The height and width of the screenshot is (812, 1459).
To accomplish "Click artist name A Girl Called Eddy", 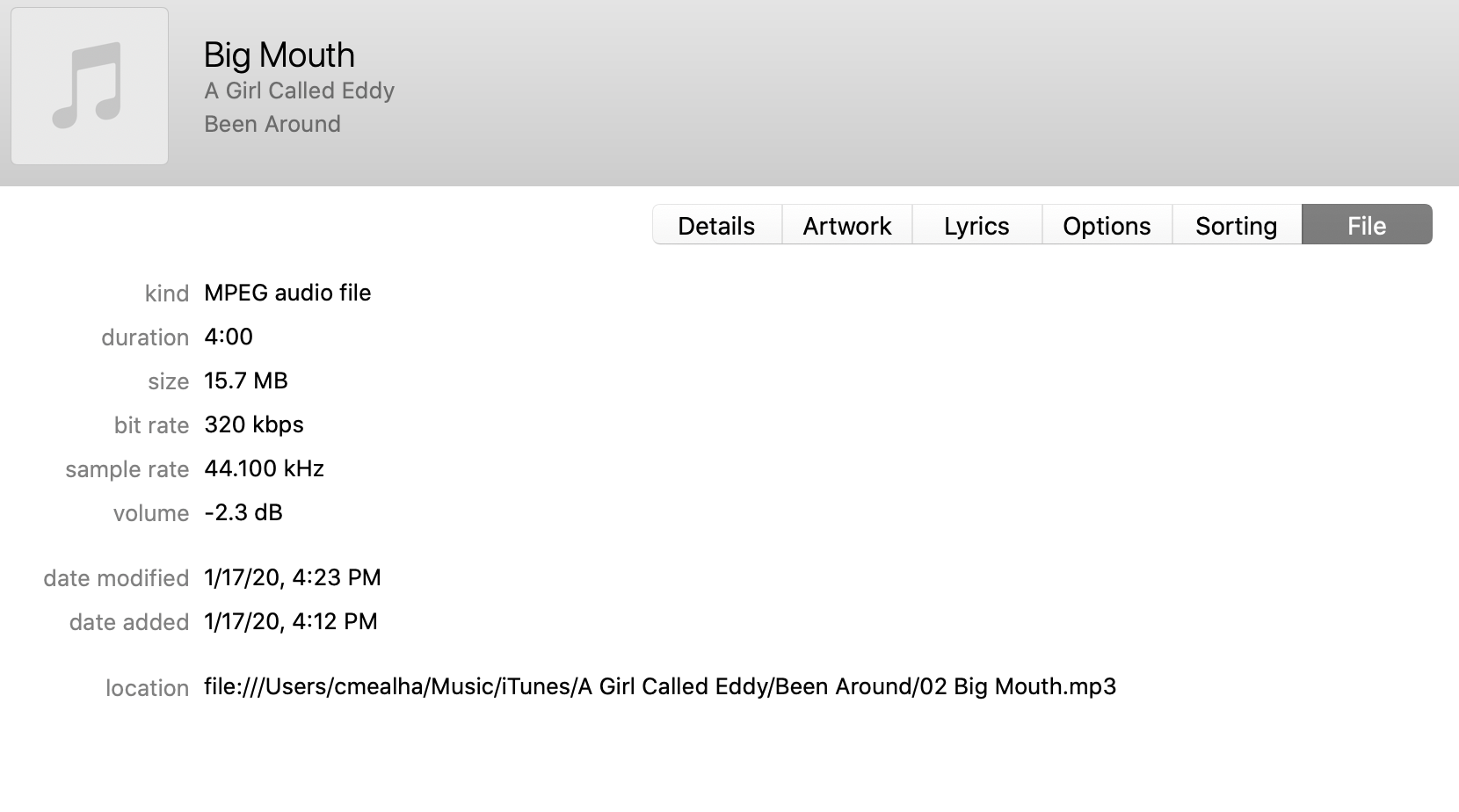I will coord(299,91).
